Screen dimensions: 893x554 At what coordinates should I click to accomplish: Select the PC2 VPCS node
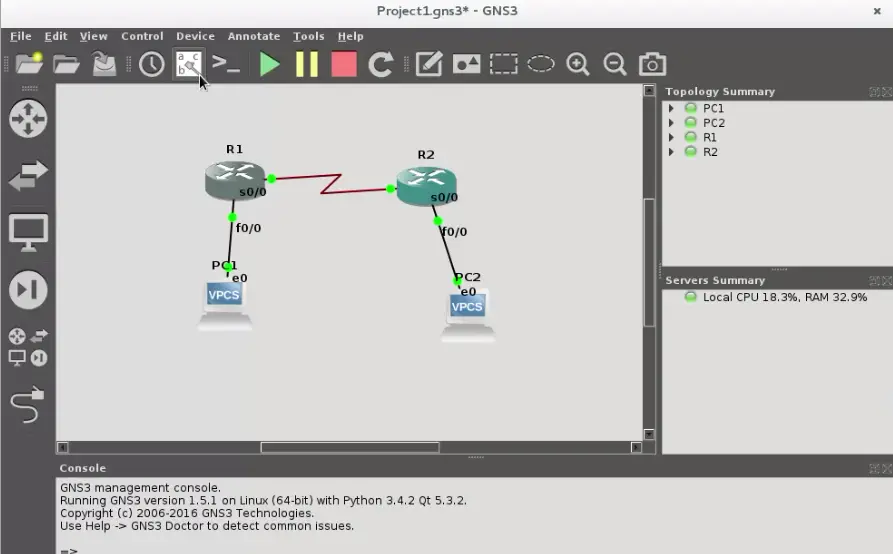pyautogui.click(x=468, y=316)
